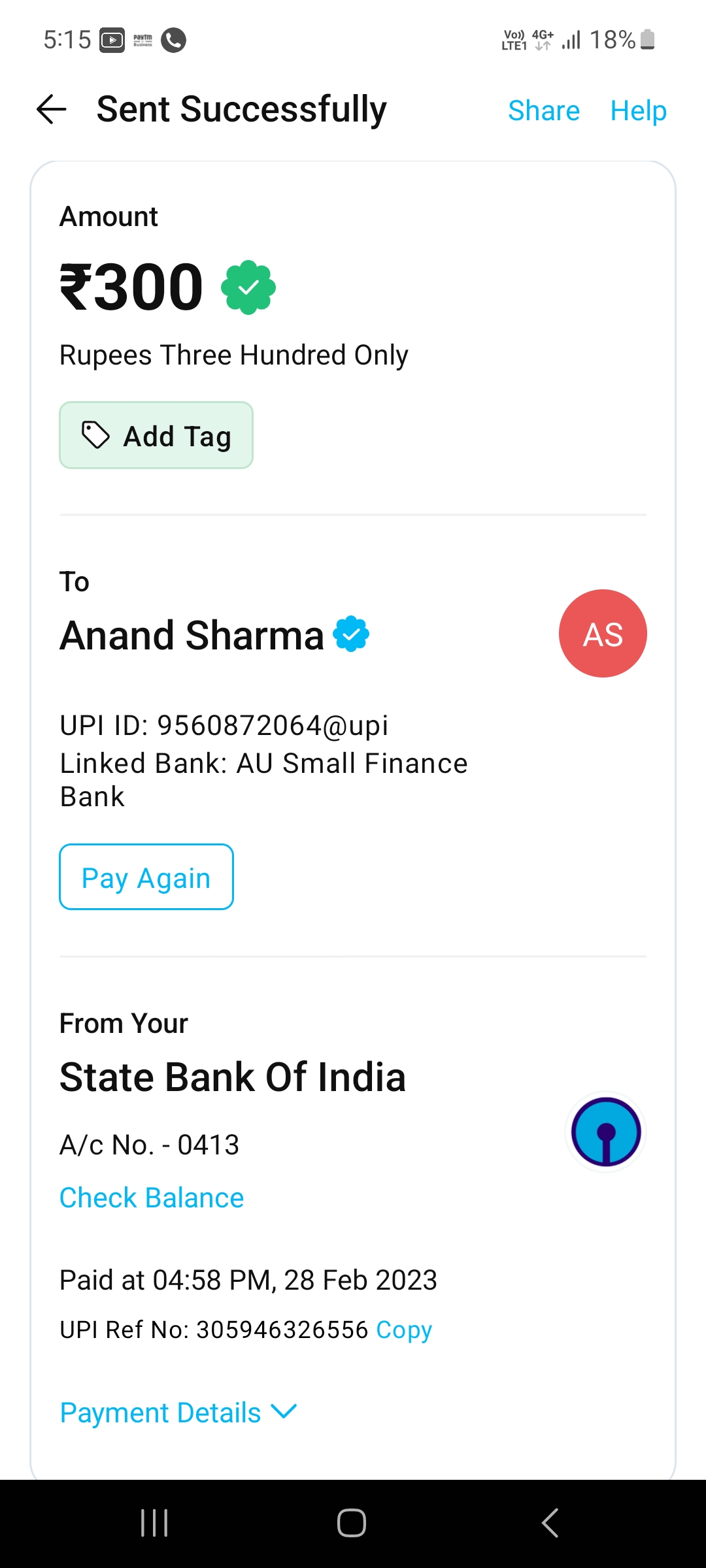Tap the ₹300 amount text

tap(131, 287)
